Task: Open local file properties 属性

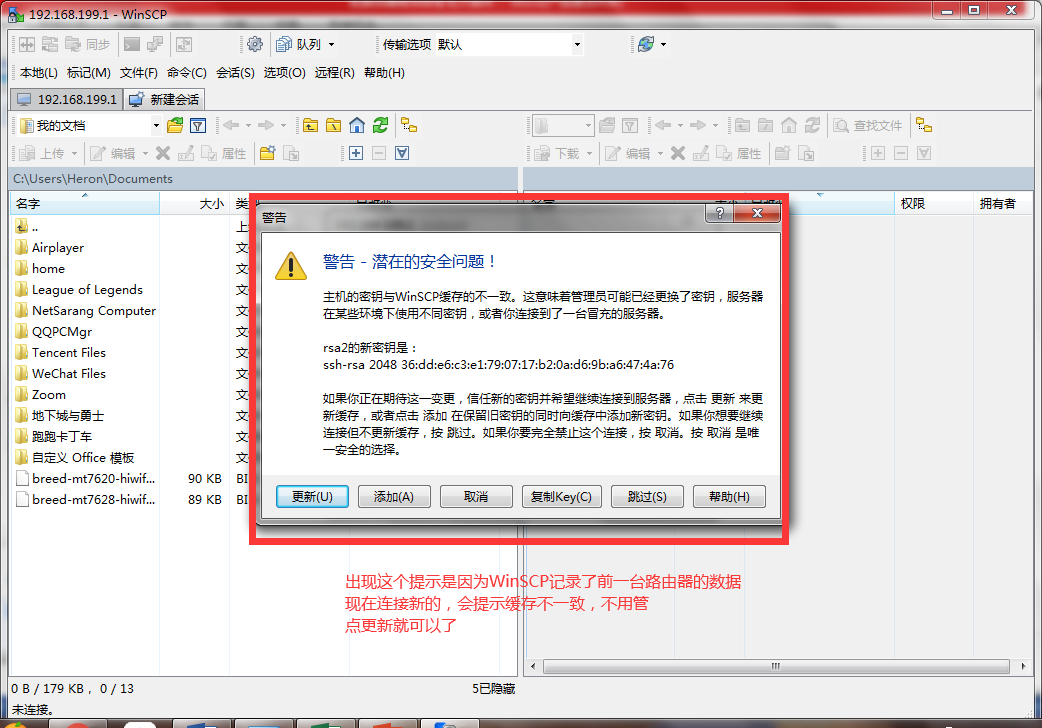Action: pyautogui.click(x=224, y=154)
